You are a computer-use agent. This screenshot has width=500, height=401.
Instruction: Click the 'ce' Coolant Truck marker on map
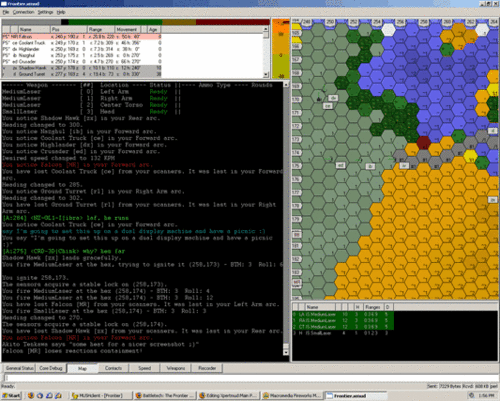click(x=328, y=106)
